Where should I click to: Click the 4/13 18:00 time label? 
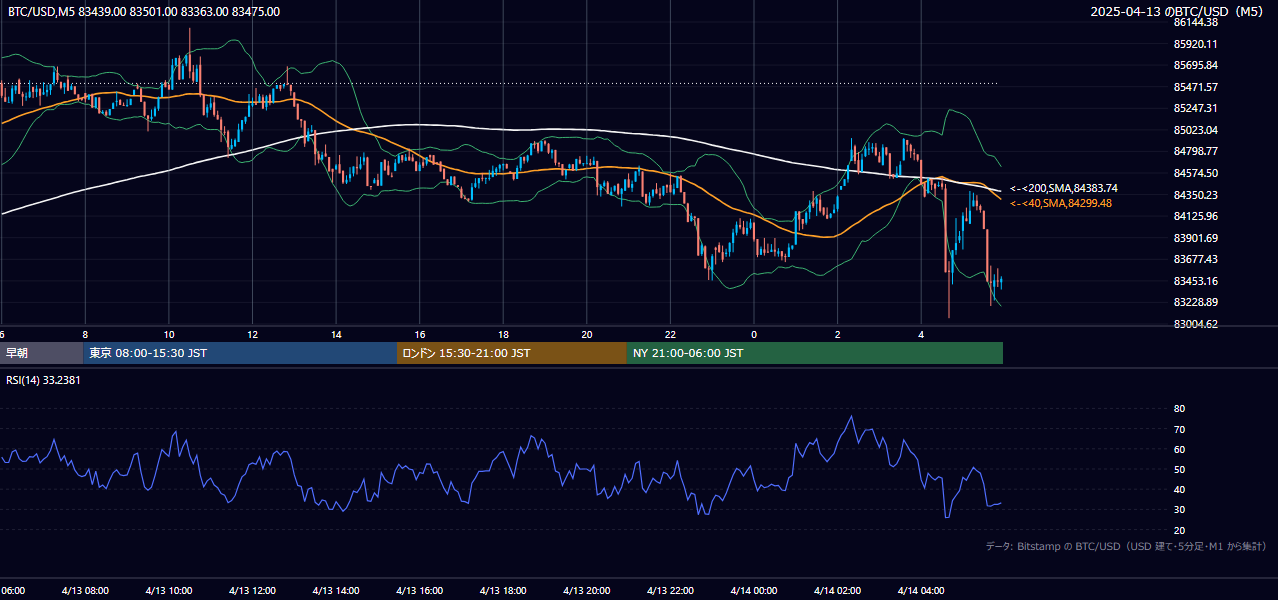coord(503,590)
